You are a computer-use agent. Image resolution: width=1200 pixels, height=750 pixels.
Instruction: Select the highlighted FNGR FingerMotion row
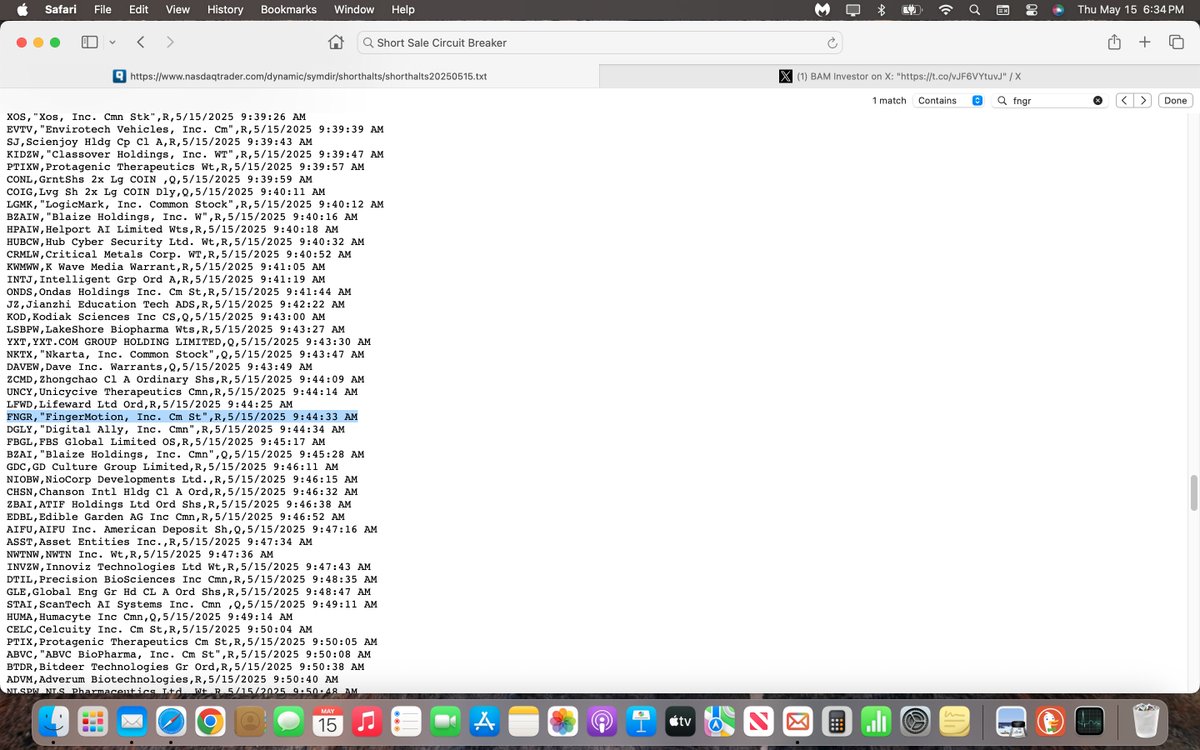(x=182, y=417)
